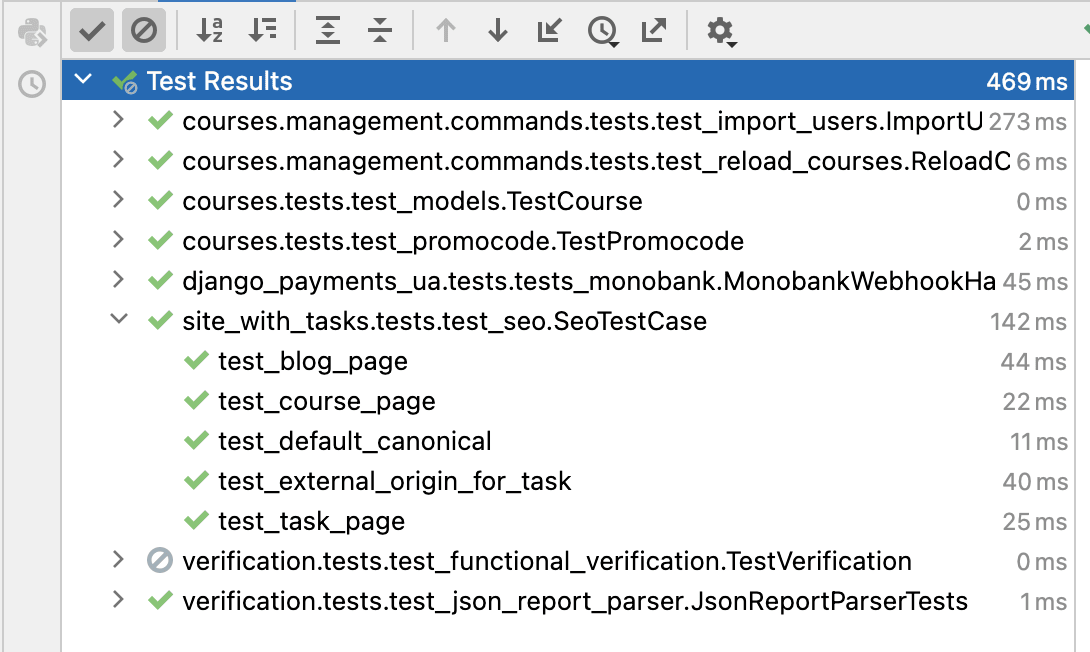Open test runner settings gear
This screenshot has width=1090, height=652.
[721, 32]
